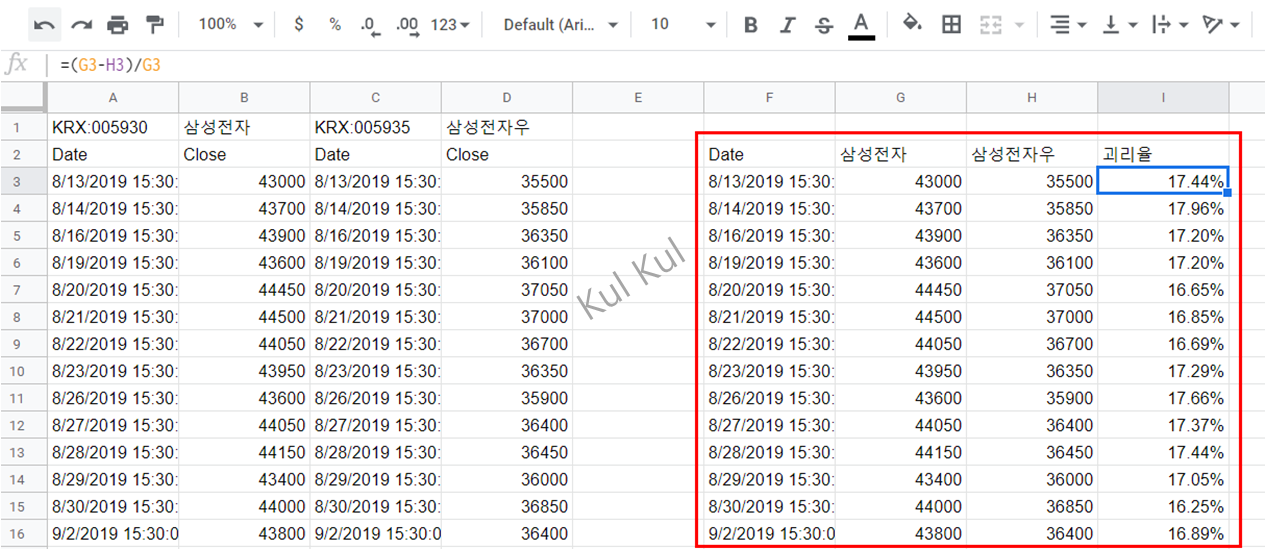Click column G value 43400
Screen dimensions: 1266x550
click(x=901, y=479)
